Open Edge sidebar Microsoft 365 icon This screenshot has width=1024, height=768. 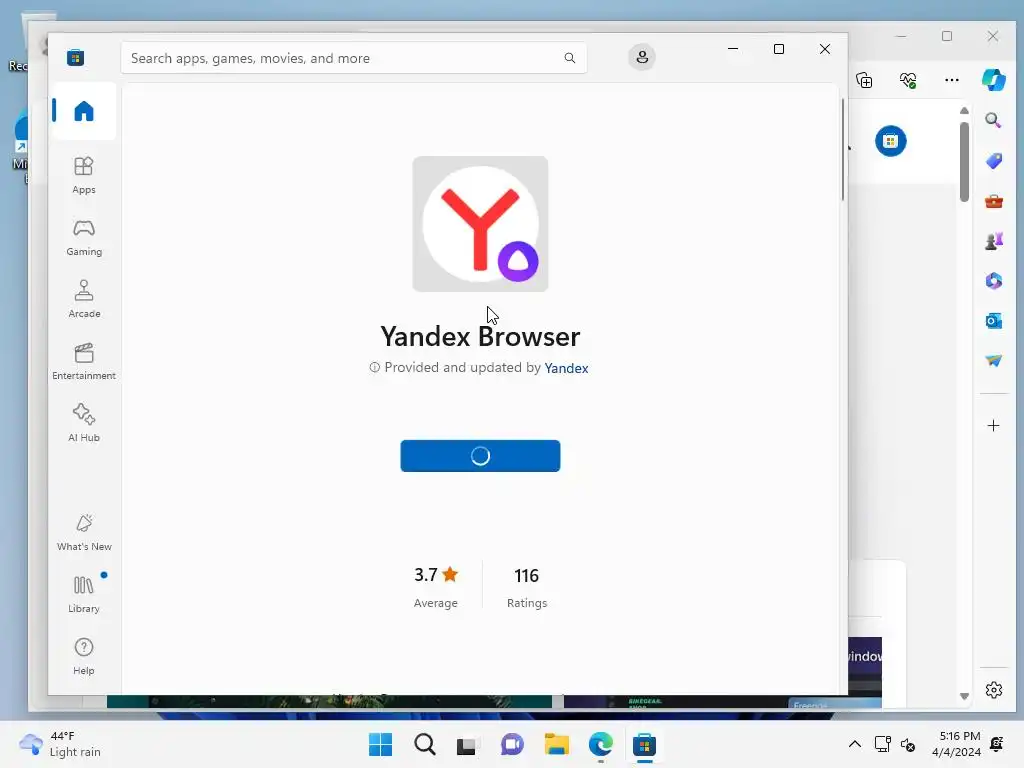[x=993, y=281]
